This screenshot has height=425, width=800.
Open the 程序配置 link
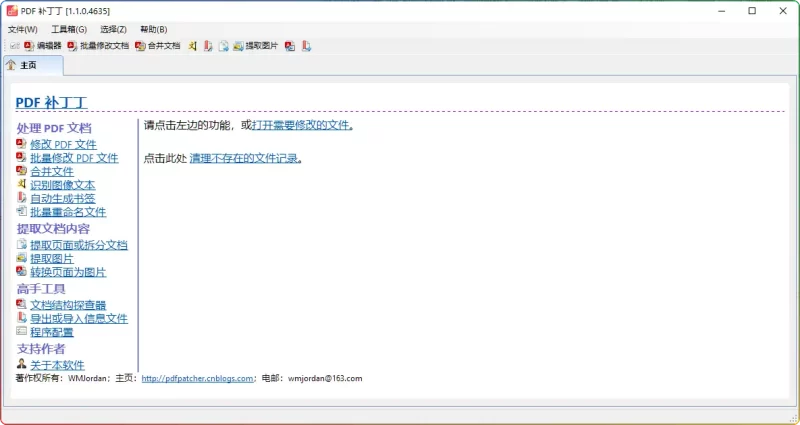[x=52, y=332]
